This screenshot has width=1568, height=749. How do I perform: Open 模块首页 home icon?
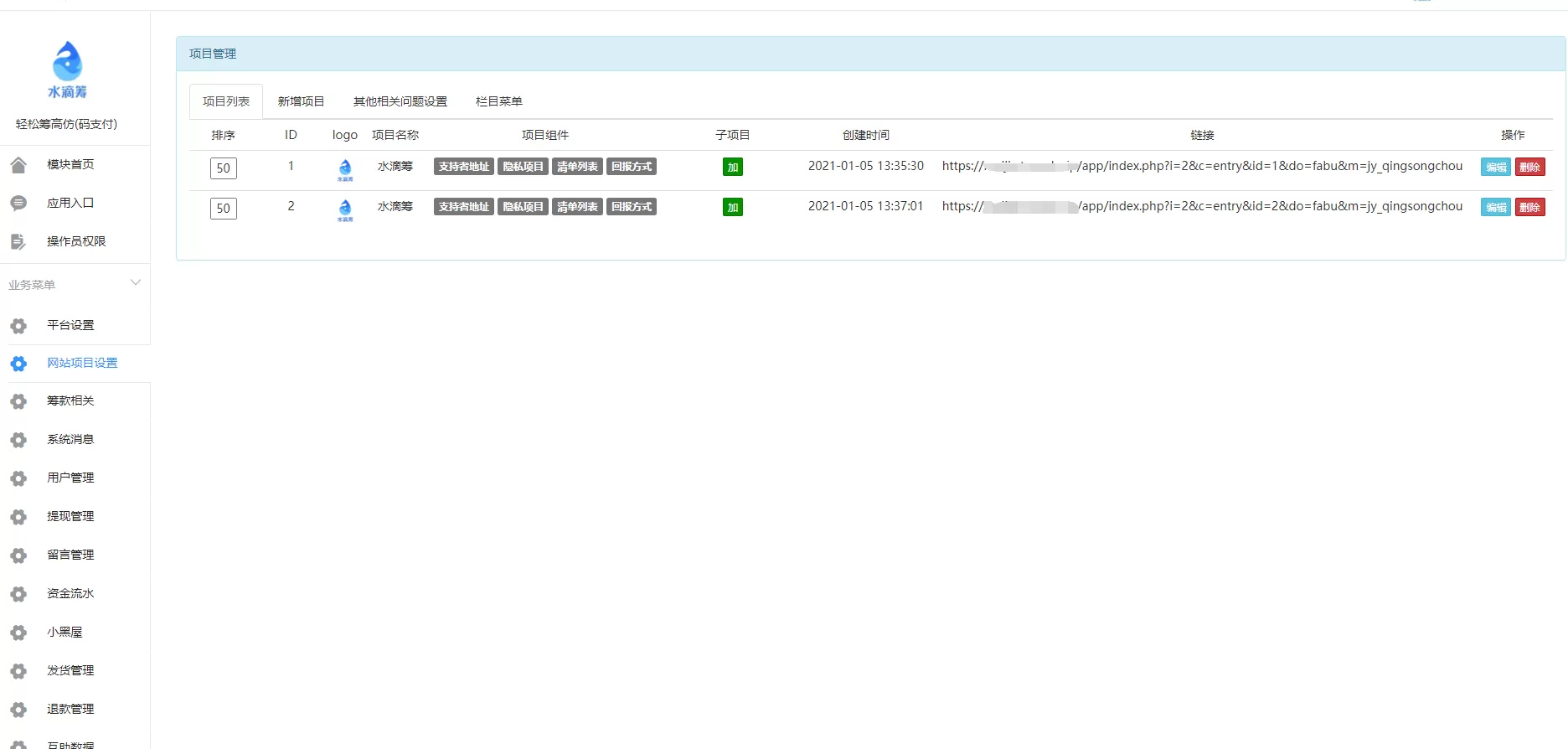18,165
